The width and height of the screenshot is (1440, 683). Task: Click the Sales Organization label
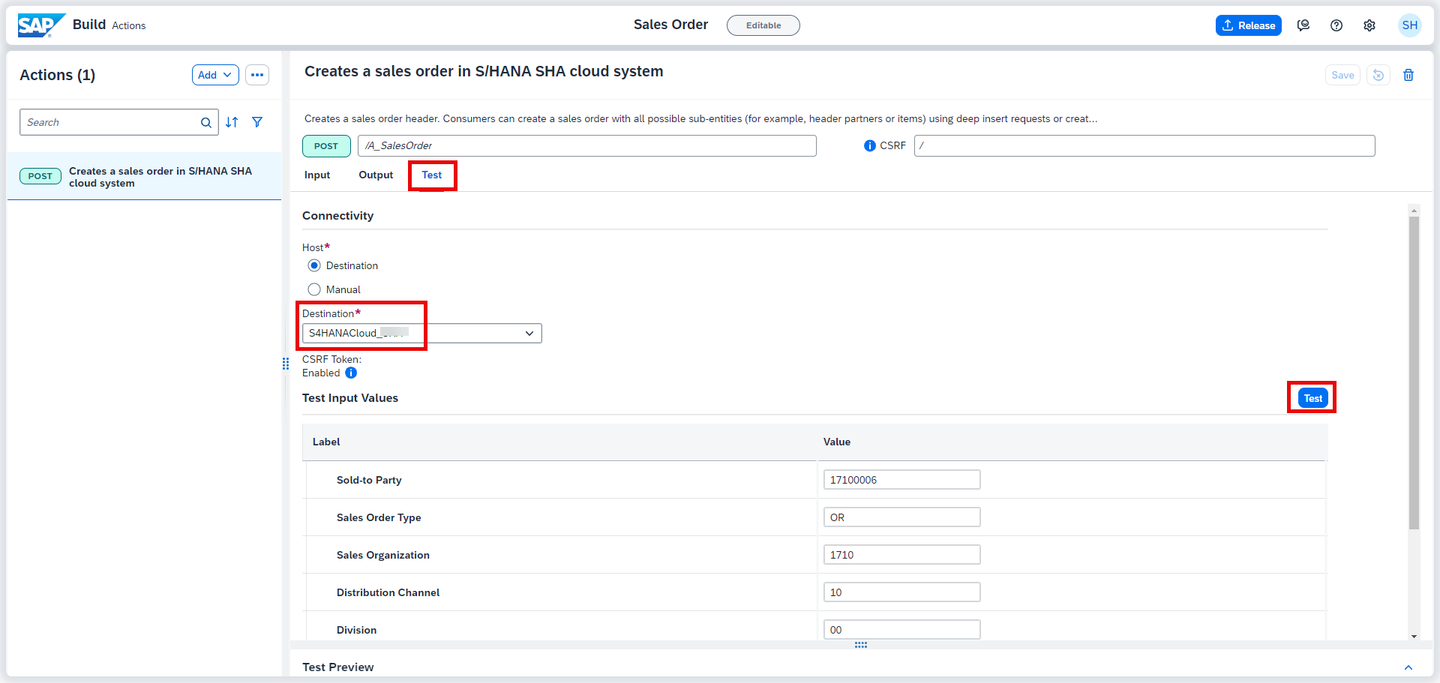[383, 555]
